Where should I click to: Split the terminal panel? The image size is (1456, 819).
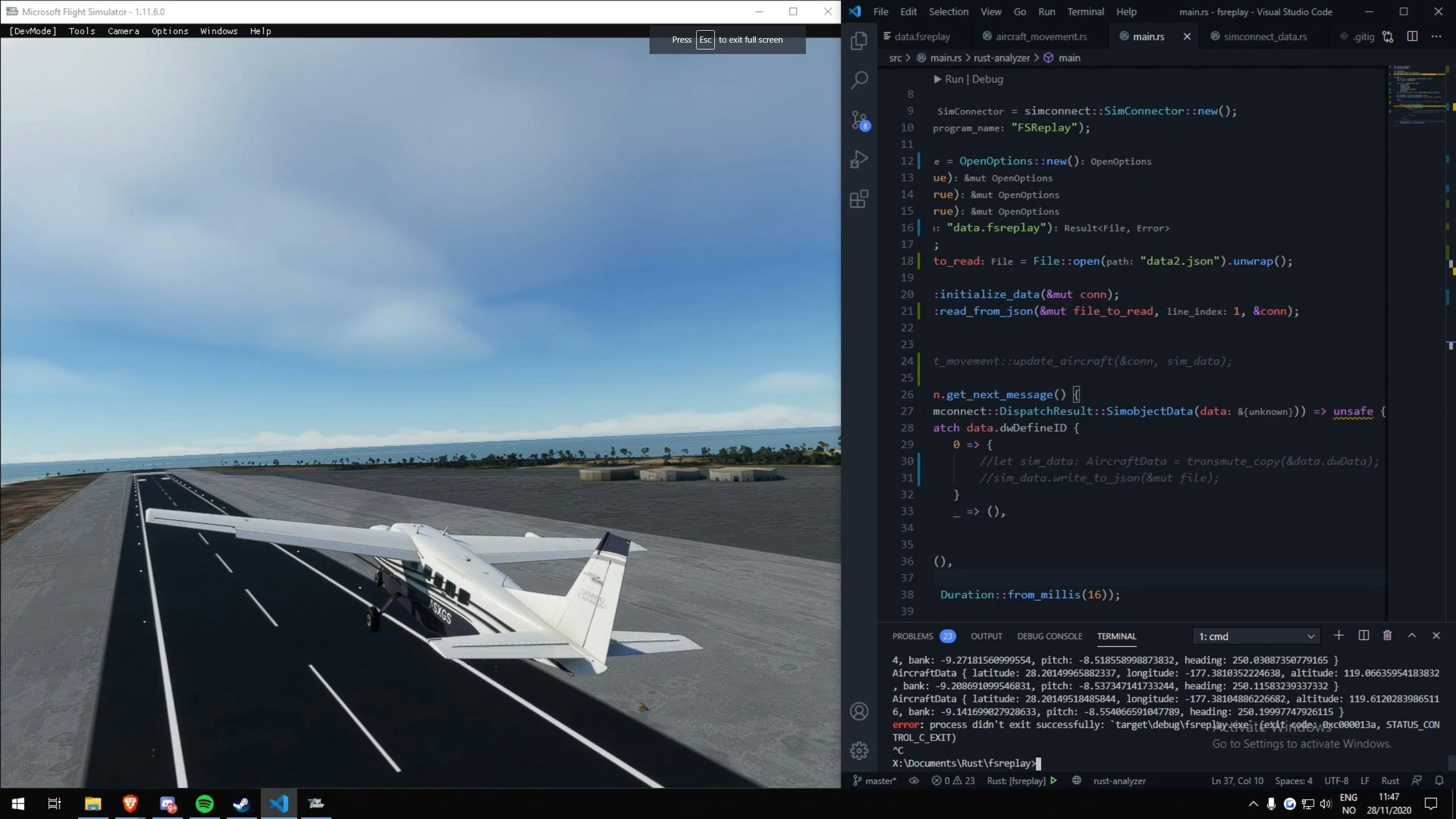1363,635
